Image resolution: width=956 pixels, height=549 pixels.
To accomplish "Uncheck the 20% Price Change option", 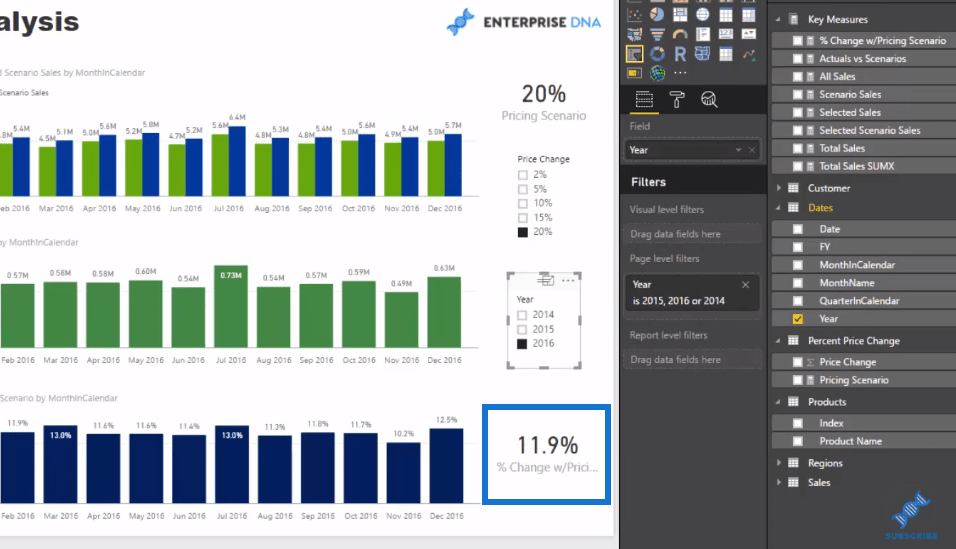I will pos(523,232).
